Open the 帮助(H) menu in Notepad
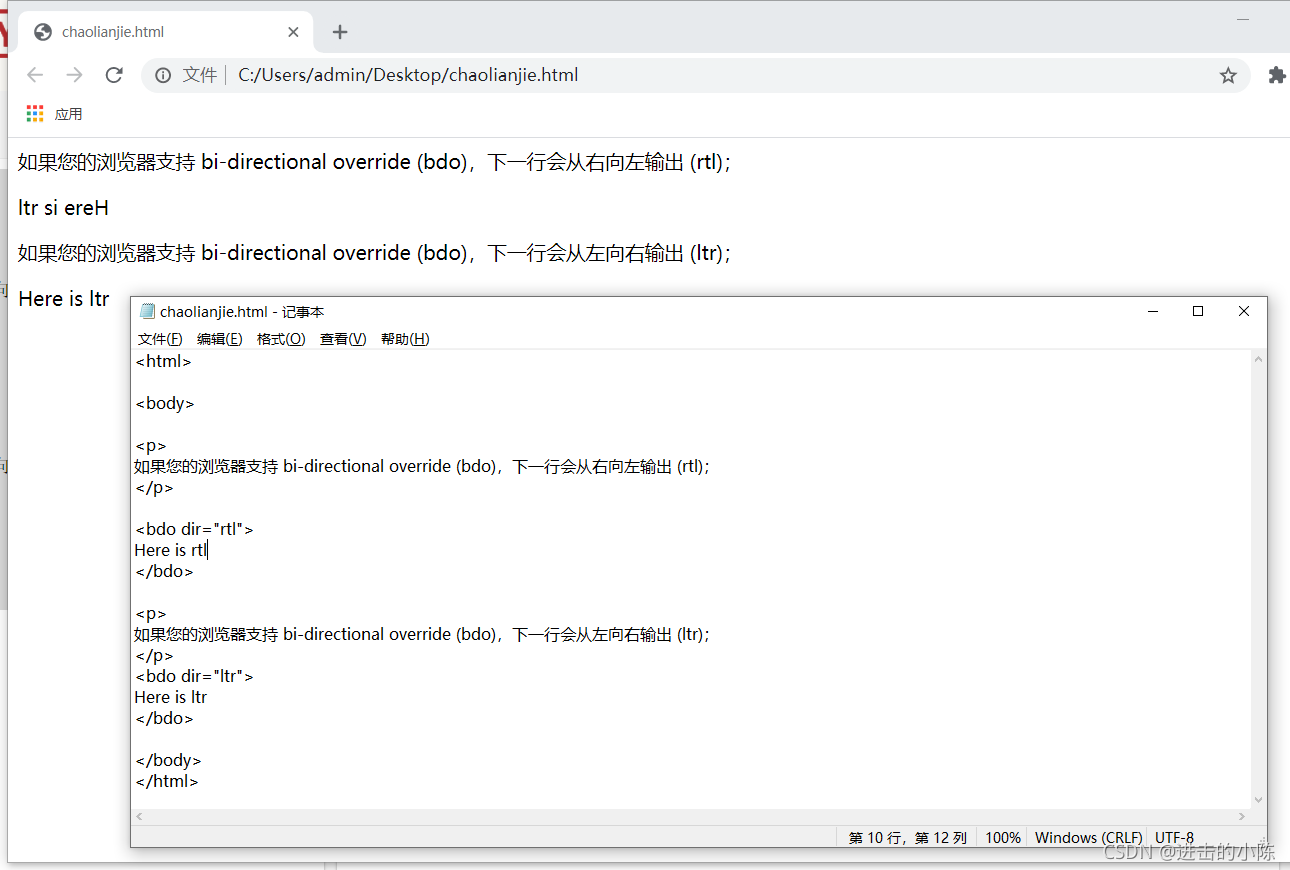Image resolution: width=1290 pixels, height=870 pixels. (x=405, y=339)
